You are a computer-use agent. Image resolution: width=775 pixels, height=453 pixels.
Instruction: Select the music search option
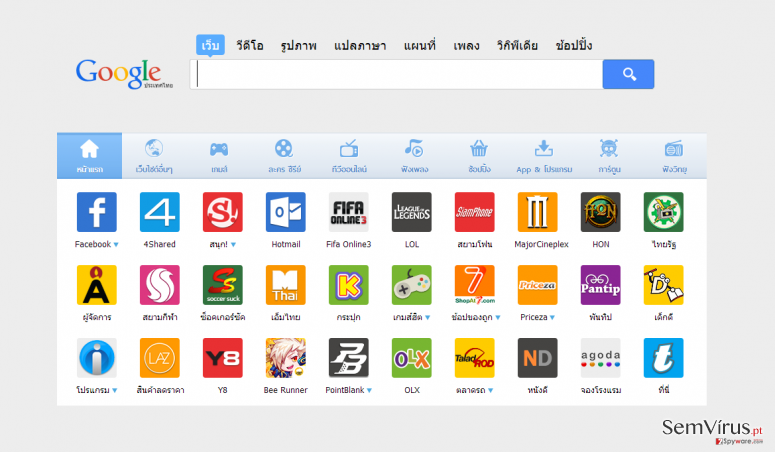pos(466,45)
